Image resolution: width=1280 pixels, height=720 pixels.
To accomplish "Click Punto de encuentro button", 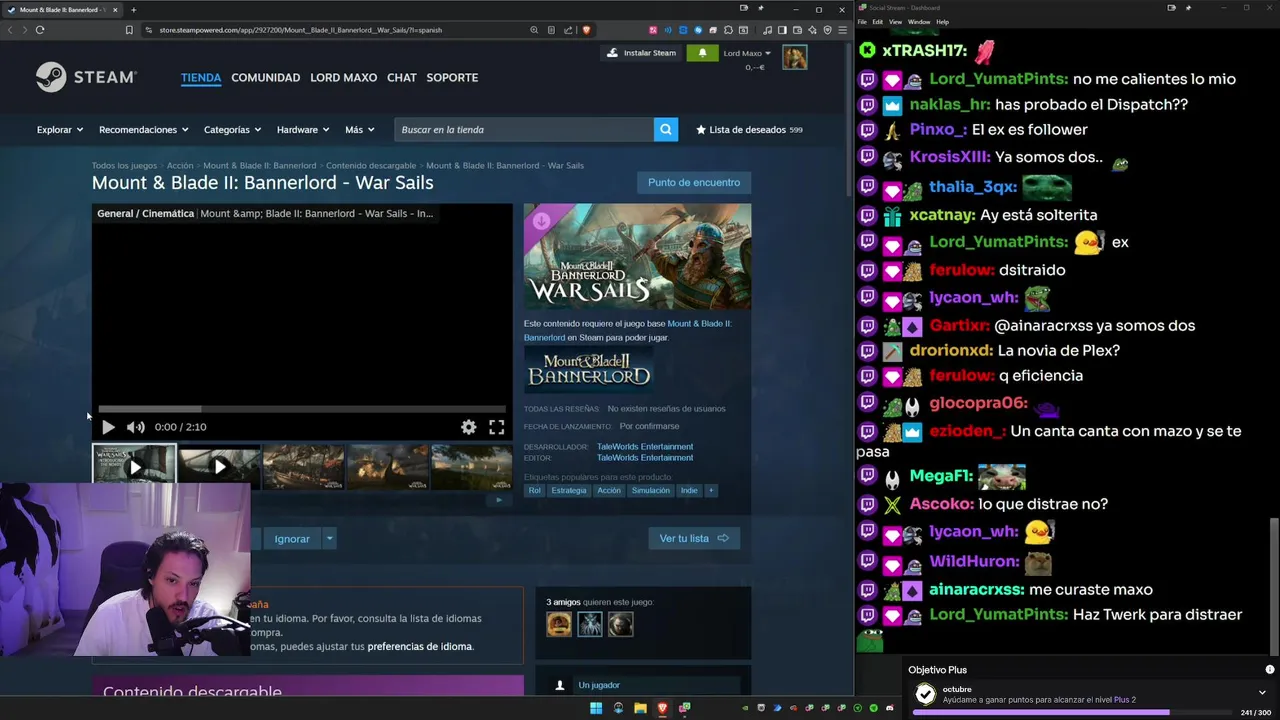I will click(x=694, y=182).
